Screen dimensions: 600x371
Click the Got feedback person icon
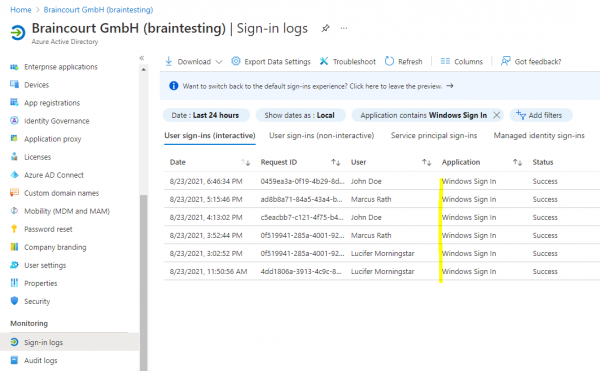pyautogui.click(x=505, y=61)
